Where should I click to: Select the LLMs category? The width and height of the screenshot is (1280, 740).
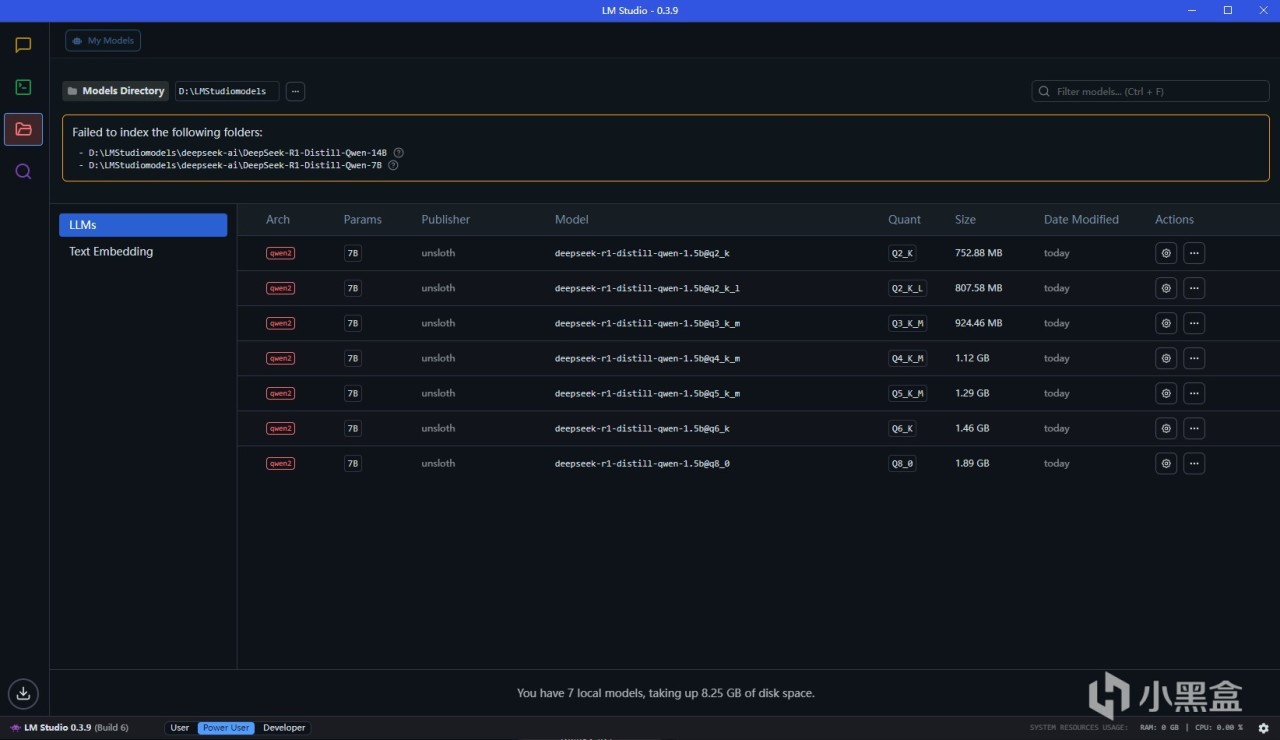point(143,225)
